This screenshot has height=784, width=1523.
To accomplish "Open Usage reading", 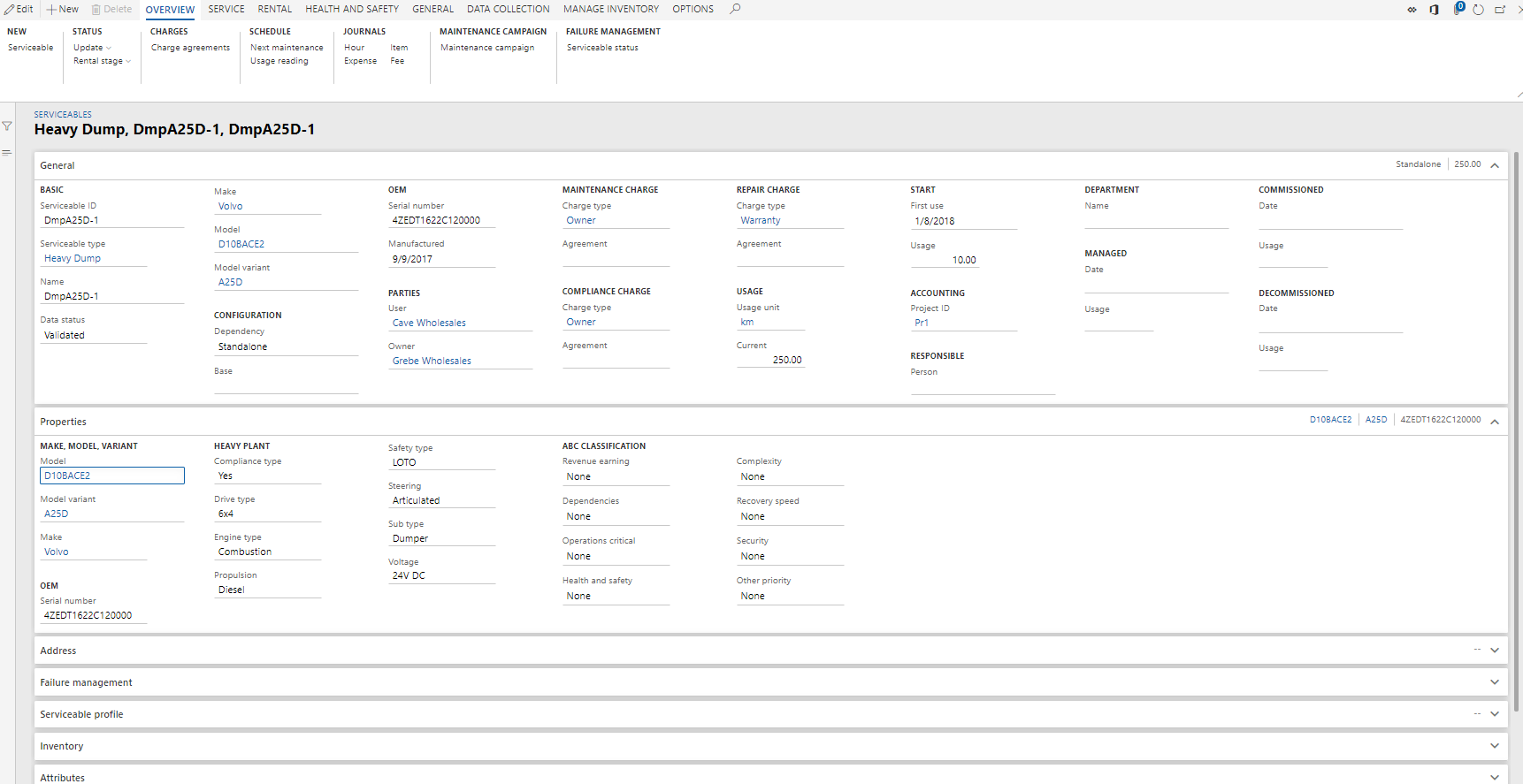I will coord(279,61).
